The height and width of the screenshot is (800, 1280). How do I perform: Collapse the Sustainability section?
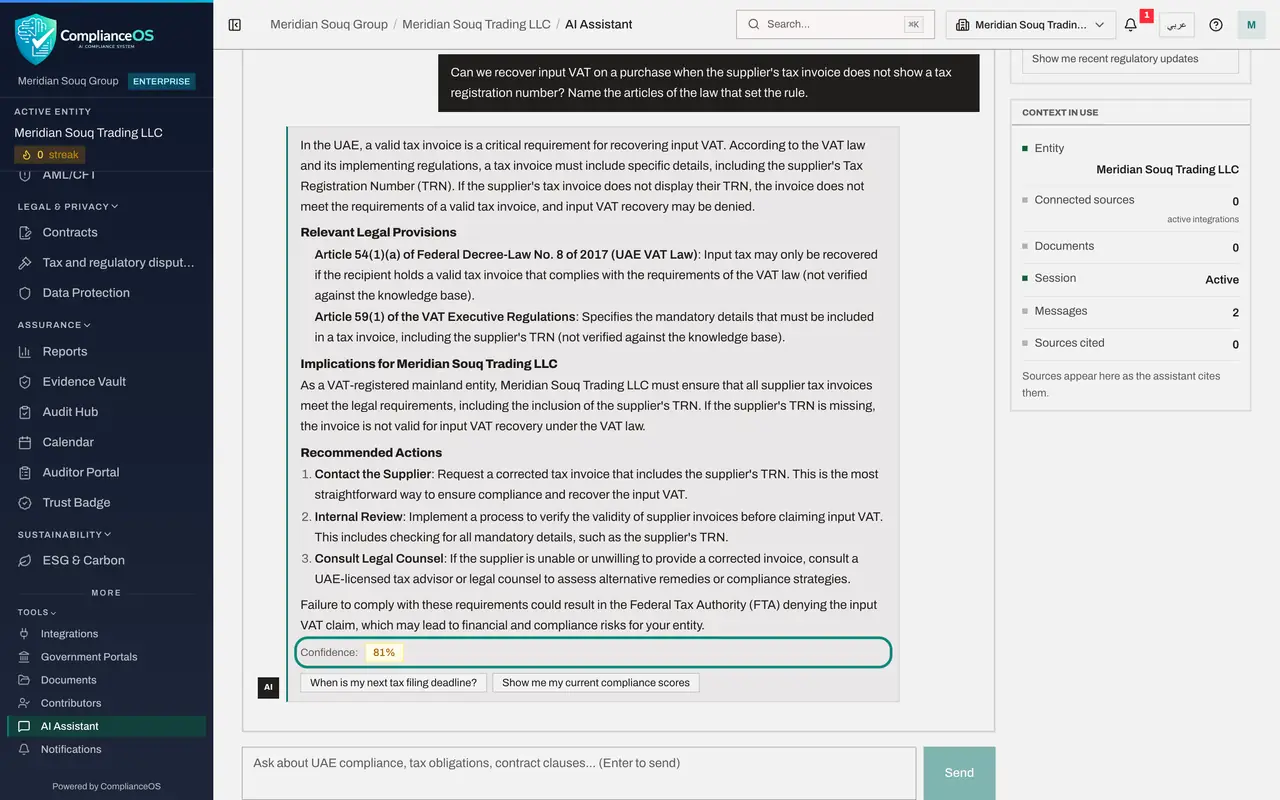coord(64,535)
